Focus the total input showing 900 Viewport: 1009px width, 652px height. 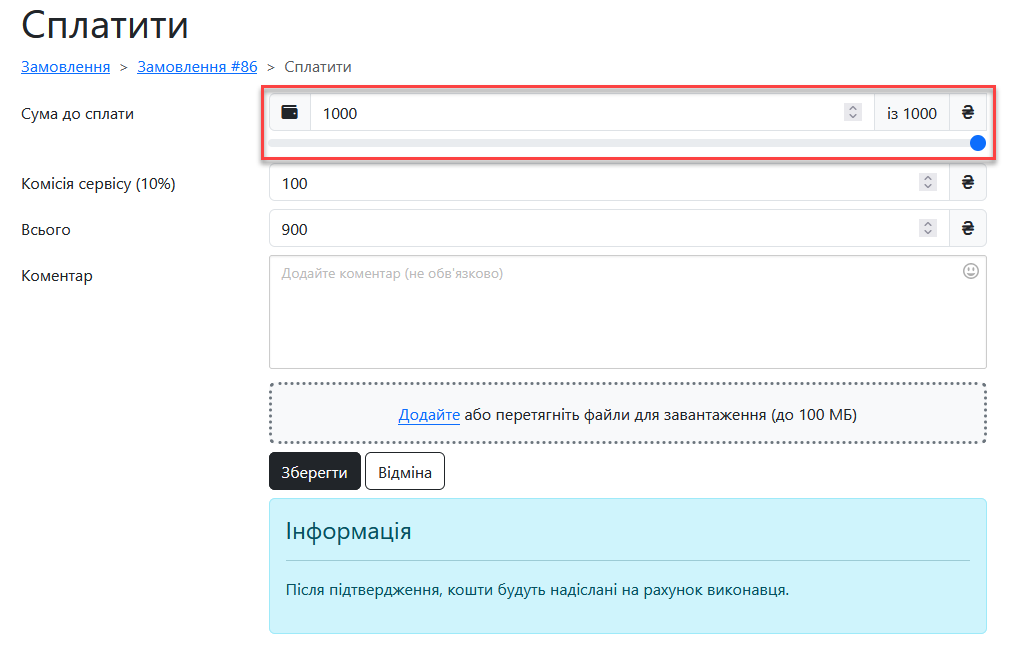click(609, 228)
